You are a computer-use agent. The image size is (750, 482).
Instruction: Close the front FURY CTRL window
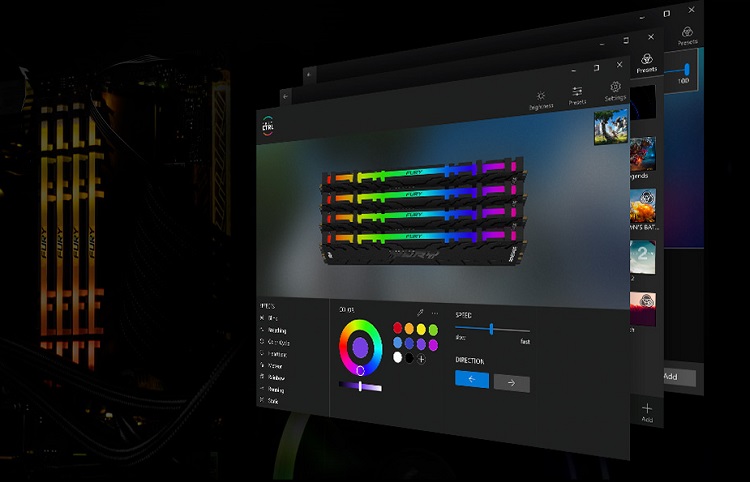620,65
